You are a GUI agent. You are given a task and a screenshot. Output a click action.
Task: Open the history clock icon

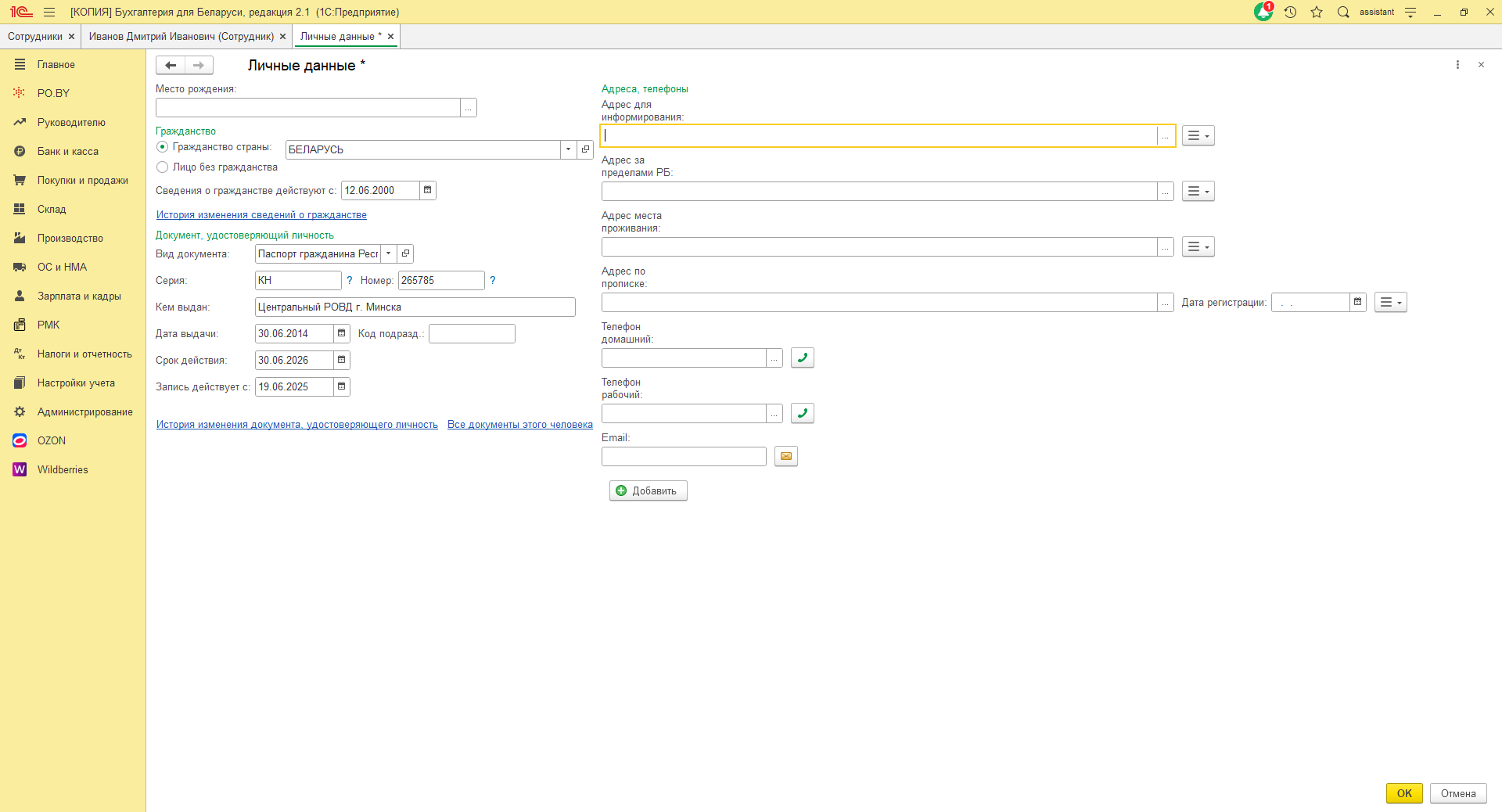click(x=1290, y=12)
